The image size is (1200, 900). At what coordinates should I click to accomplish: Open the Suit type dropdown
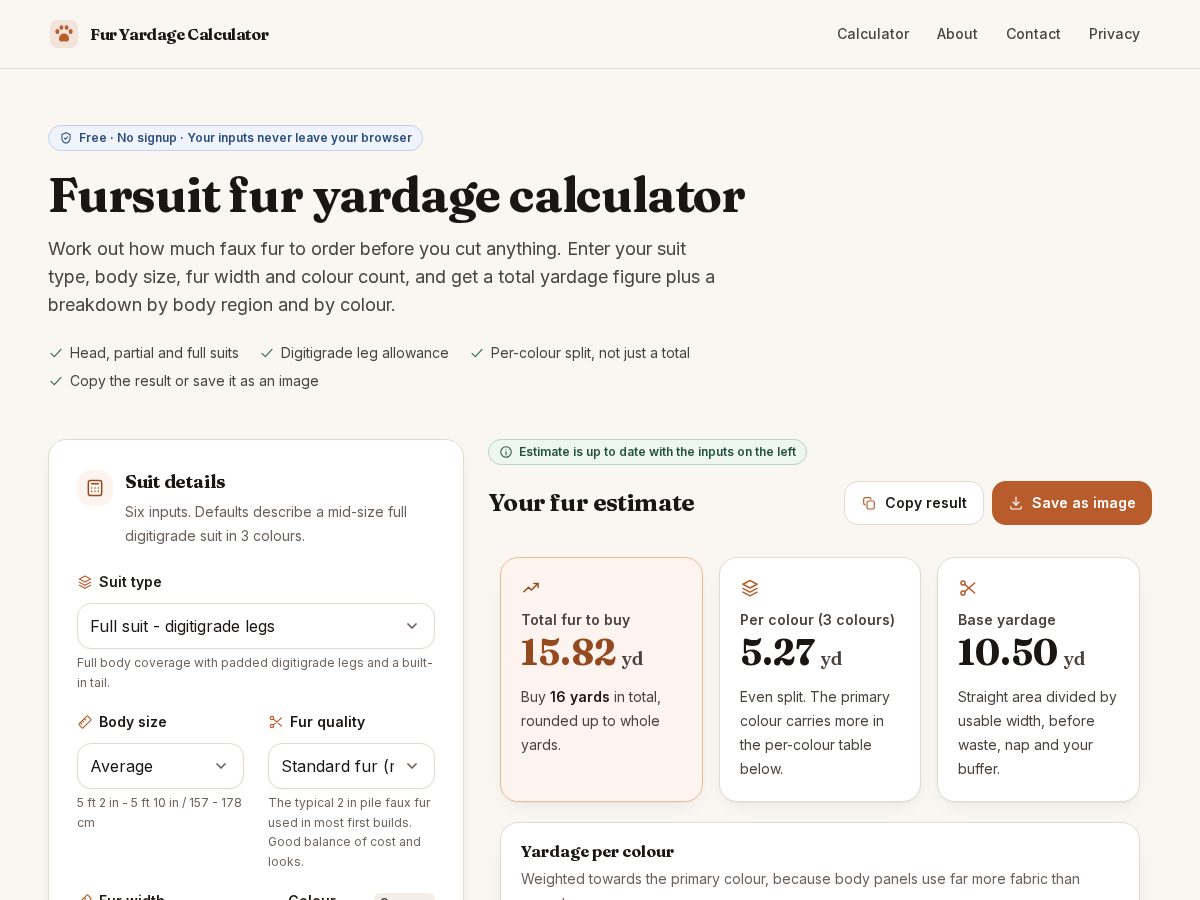pos(256,626)
